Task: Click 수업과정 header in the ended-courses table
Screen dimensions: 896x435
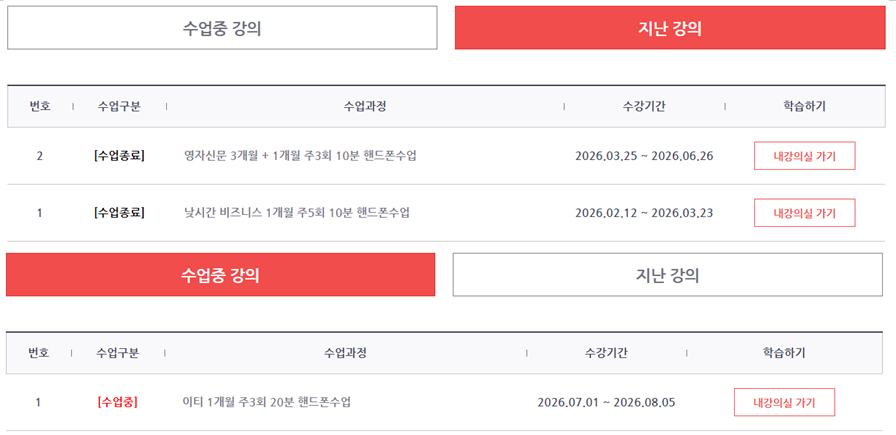Action: tap(365, 106)
